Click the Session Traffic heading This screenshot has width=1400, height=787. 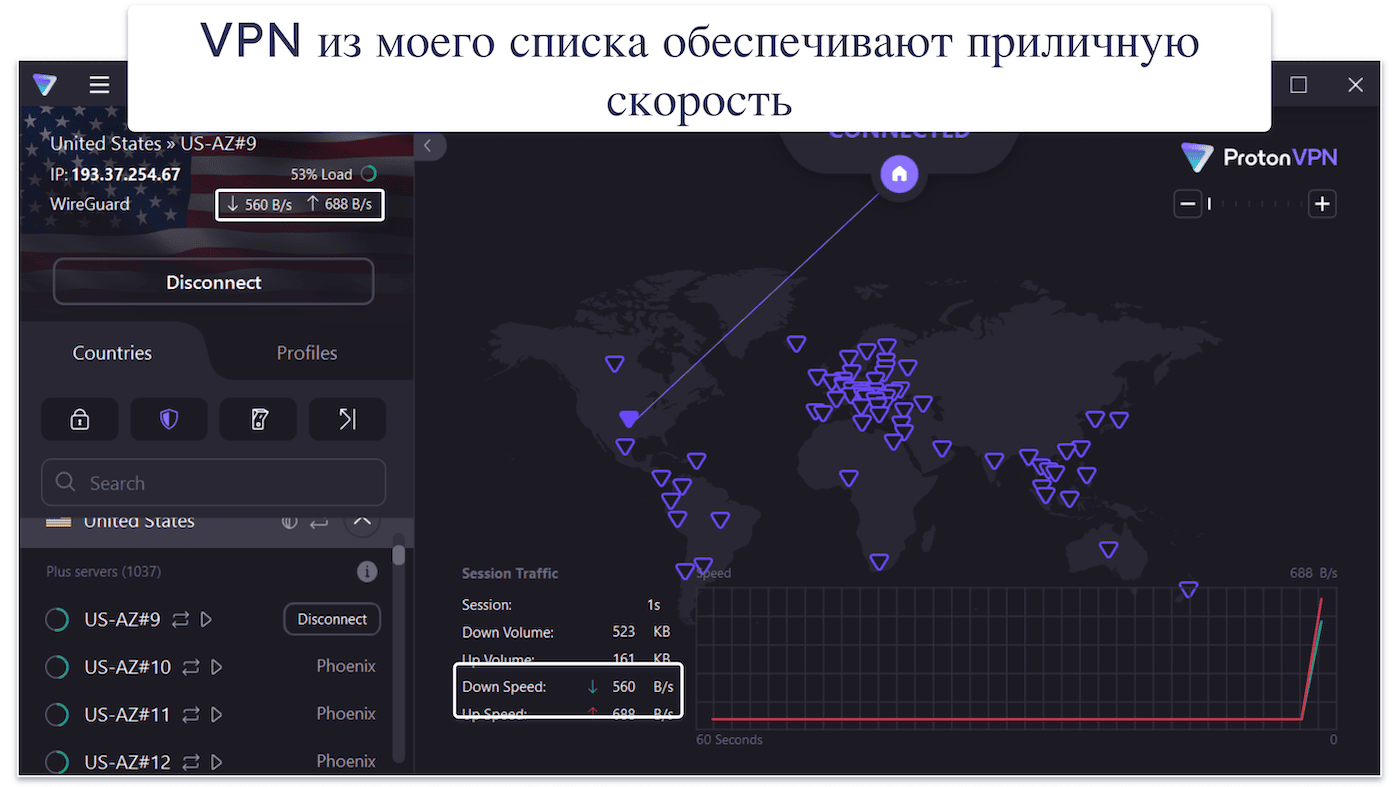[x=510, y=574]
